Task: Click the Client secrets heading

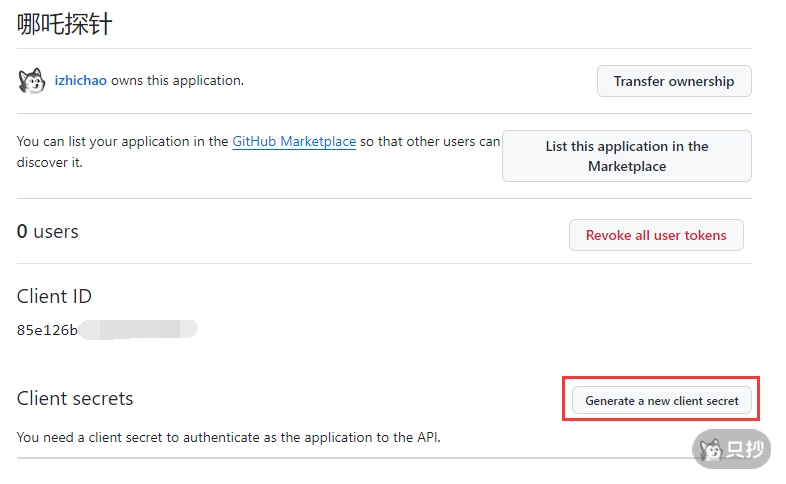Action: [x=75, y=398]
